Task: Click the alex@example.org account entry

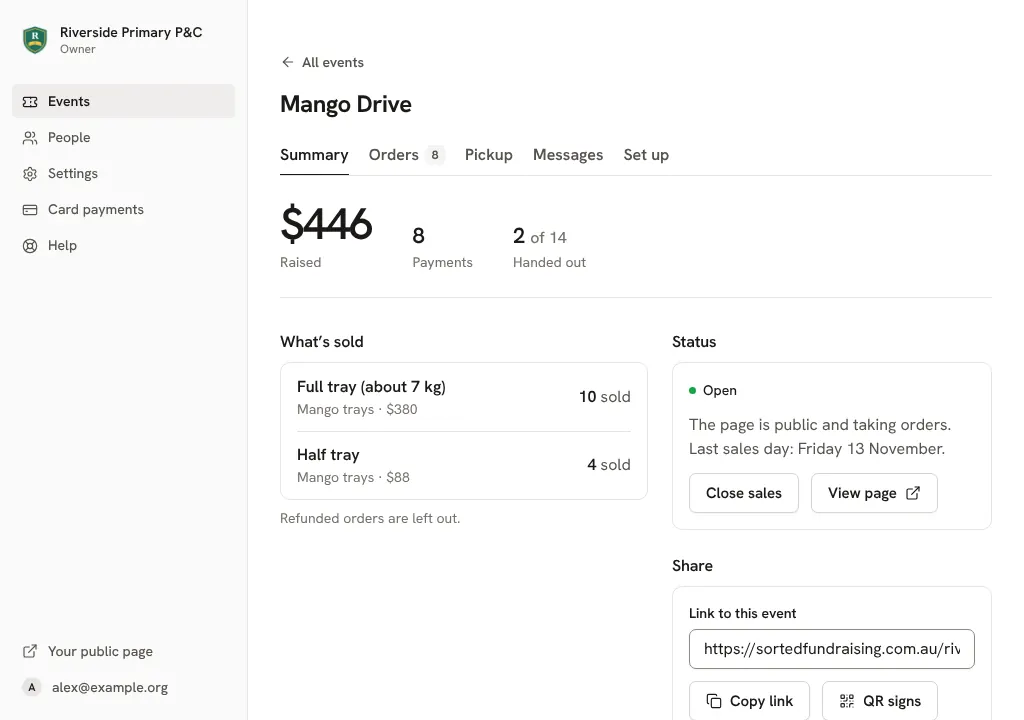Action: click(123, 687)
